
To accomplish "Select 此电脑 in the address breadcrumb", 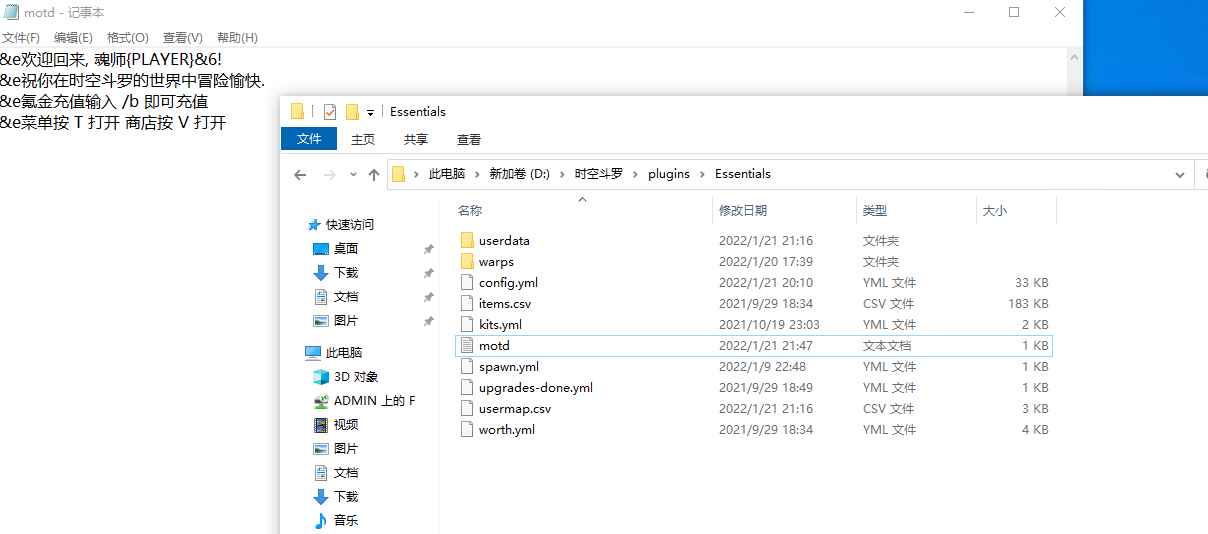I will pyautogui.click(x=447, y=174).
